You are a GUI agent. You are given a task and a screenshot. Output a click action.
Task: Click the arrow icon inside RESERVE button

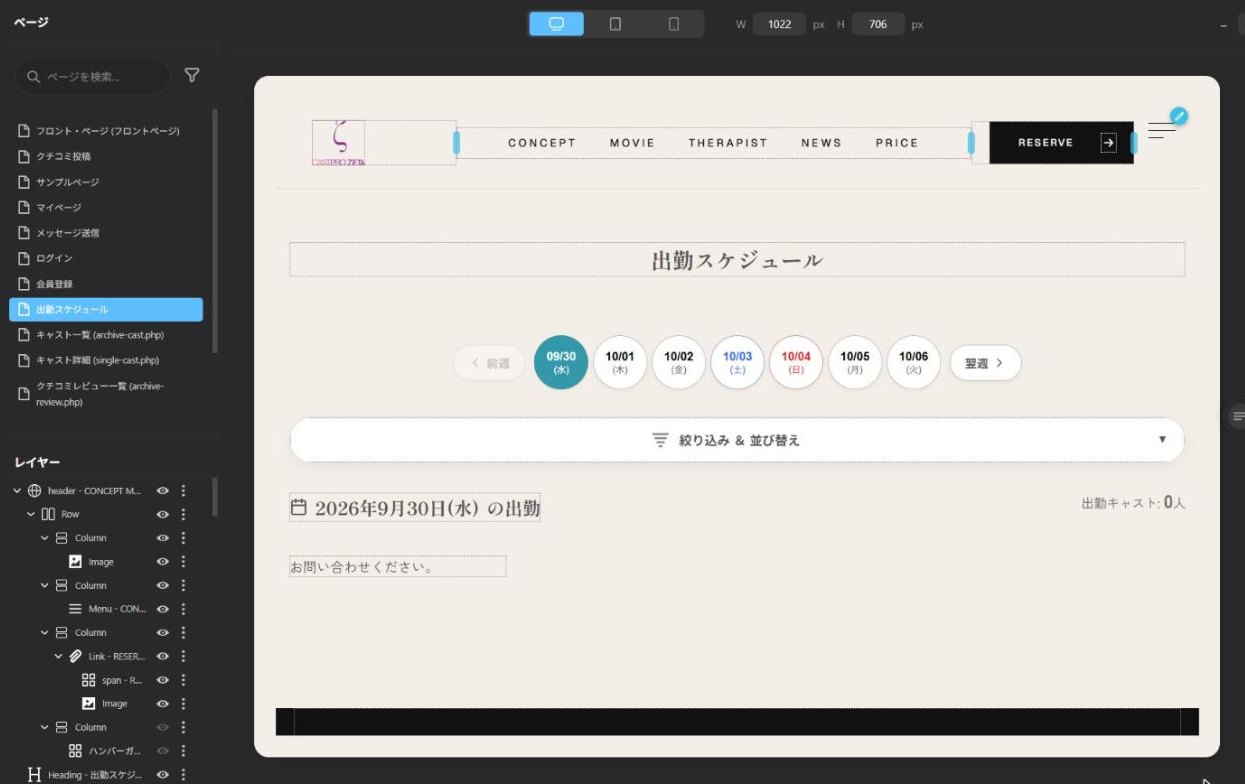point(1108,143)
